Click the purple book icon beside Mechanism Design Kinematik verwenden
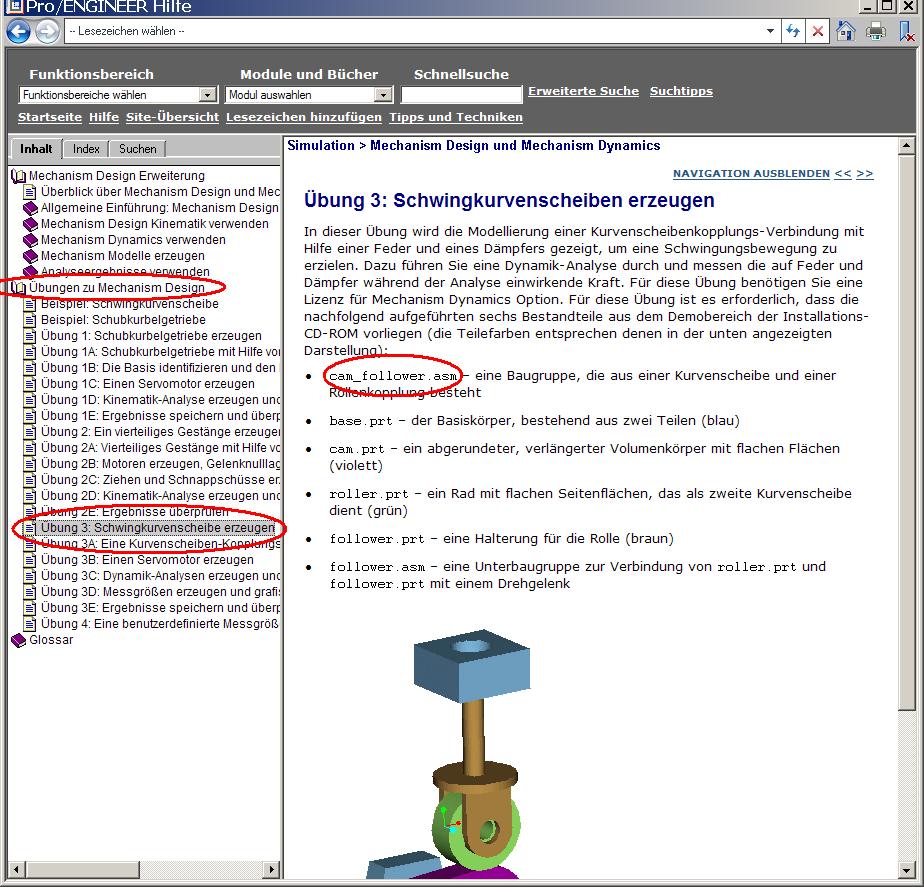 30,223
